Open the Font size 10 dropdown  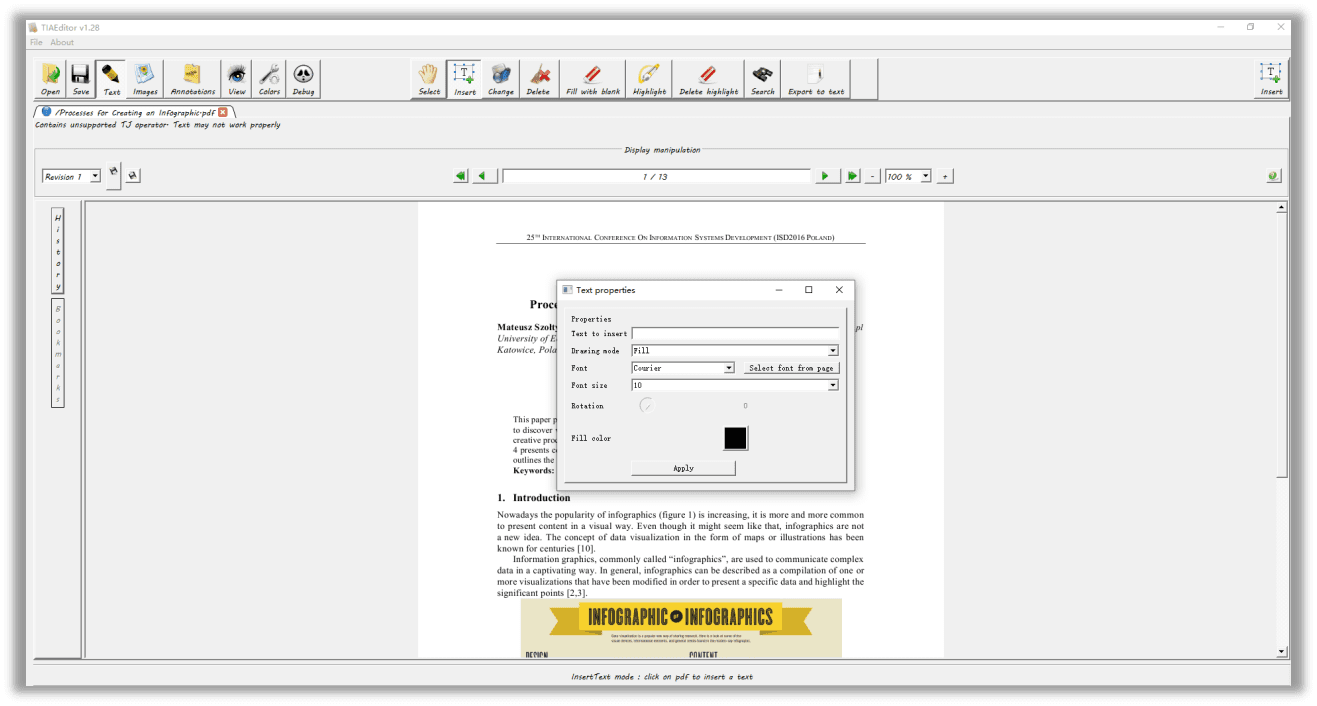[x=735, y=385]
